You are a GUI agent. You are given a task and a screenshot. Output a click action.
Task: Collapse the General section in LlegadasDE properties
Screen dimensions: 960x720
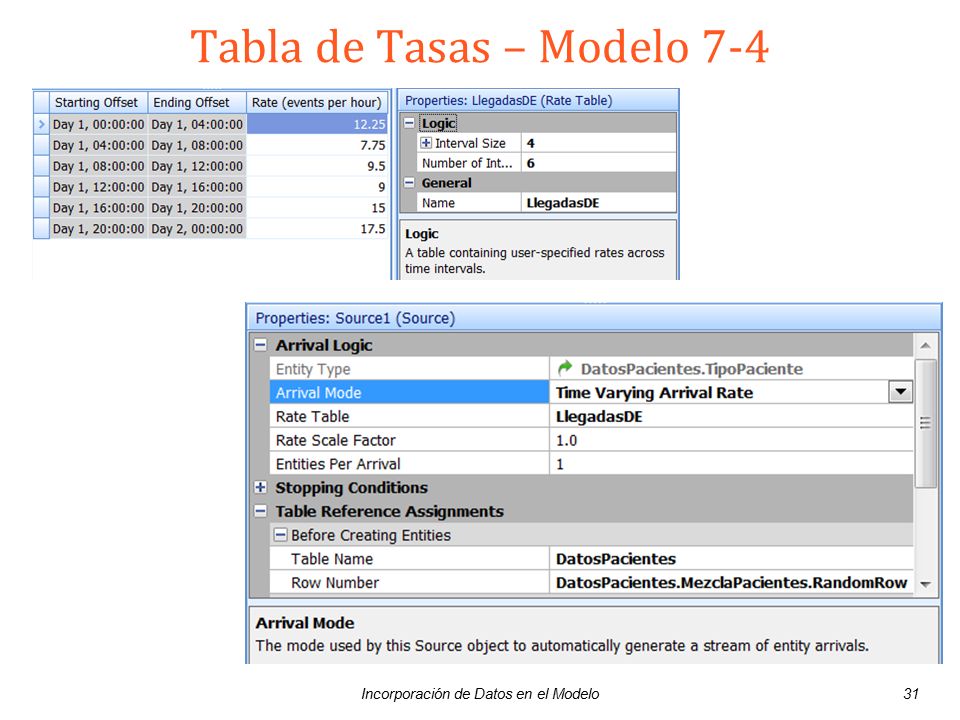click(409, 182)
